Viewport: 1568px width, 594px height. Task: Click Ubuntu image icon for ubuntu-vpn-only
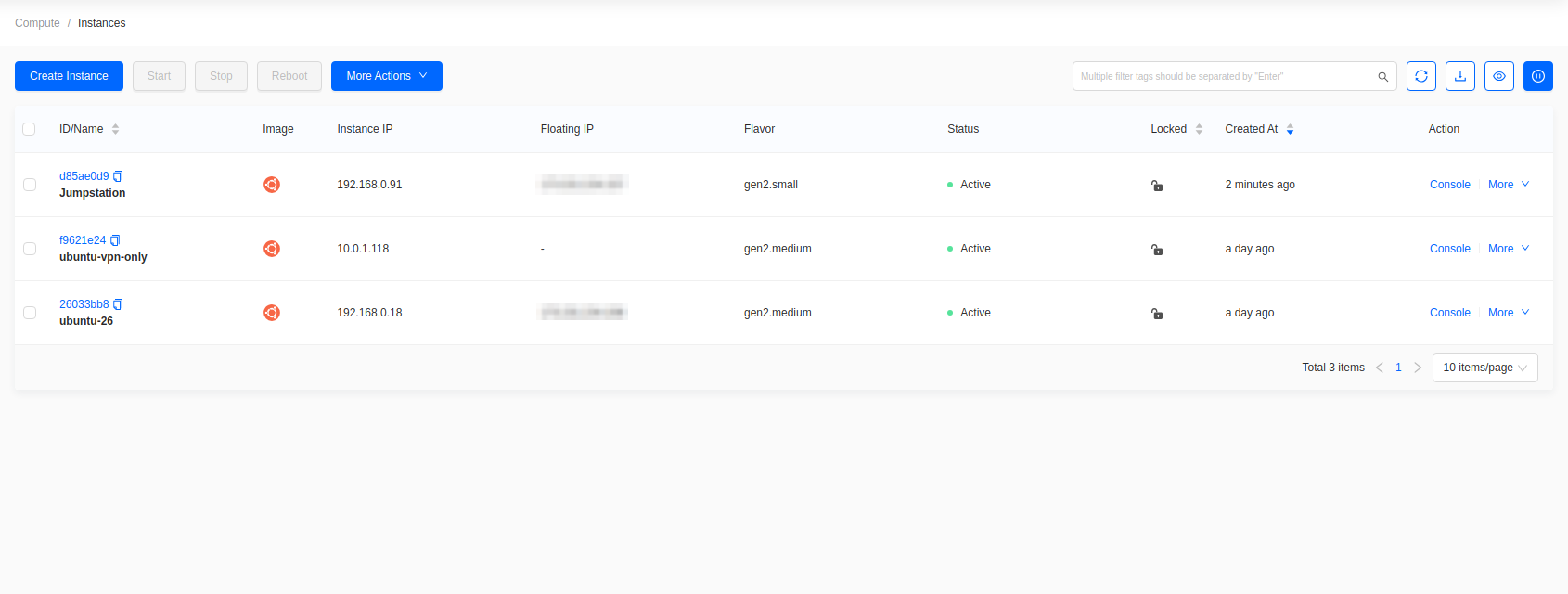tap(272, 249)
